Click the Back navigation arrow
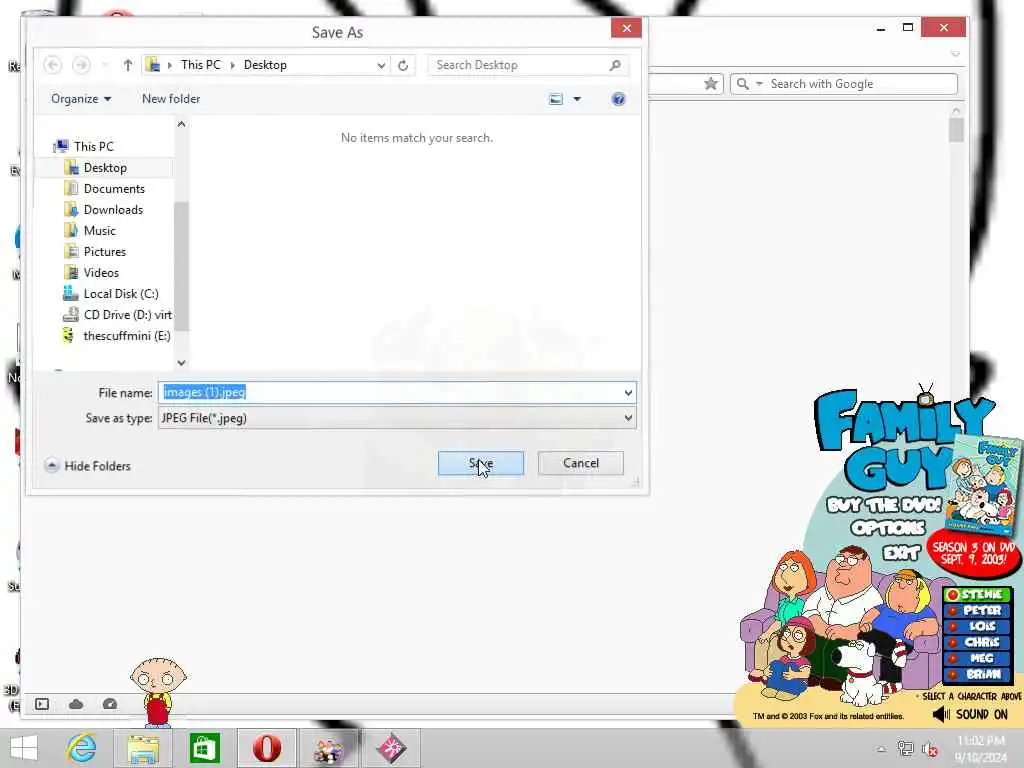The width and height of the screenshot is (1024, 768). pyautogui.click(x=53, y=65)
